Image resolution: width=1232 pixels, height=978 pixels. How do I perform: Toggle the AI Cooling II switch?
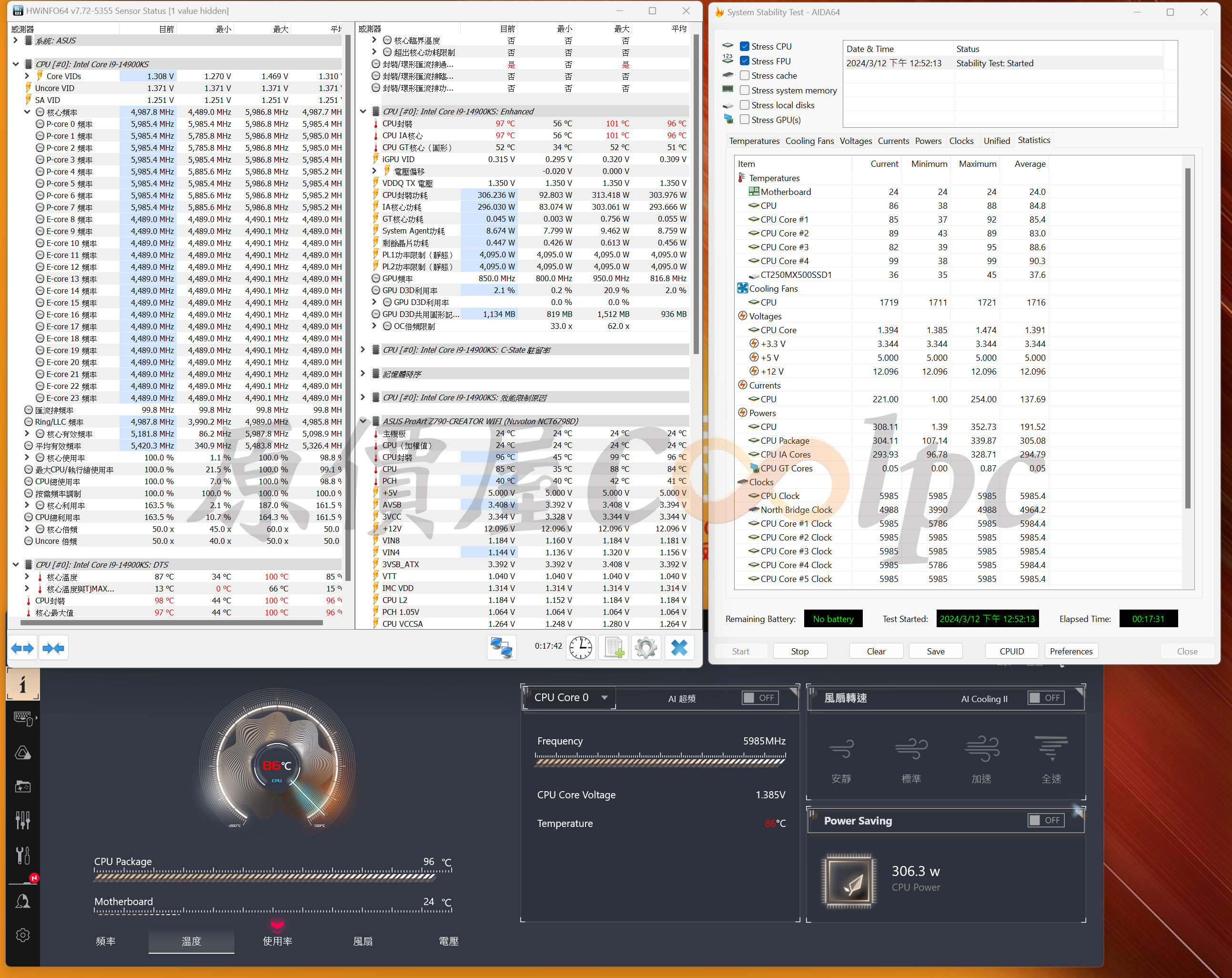coord(1046,698)
